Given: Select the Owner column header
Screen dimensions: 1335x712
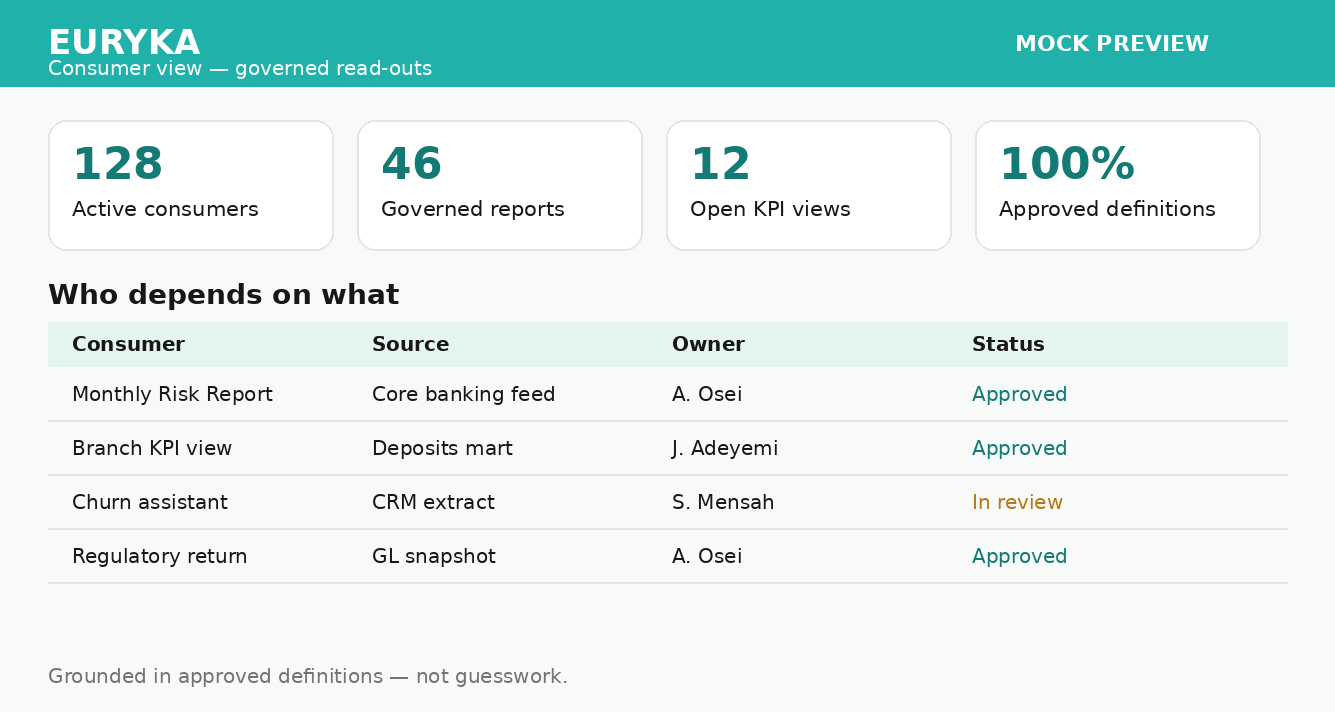Looking at the screenshot, I should 708,344.
